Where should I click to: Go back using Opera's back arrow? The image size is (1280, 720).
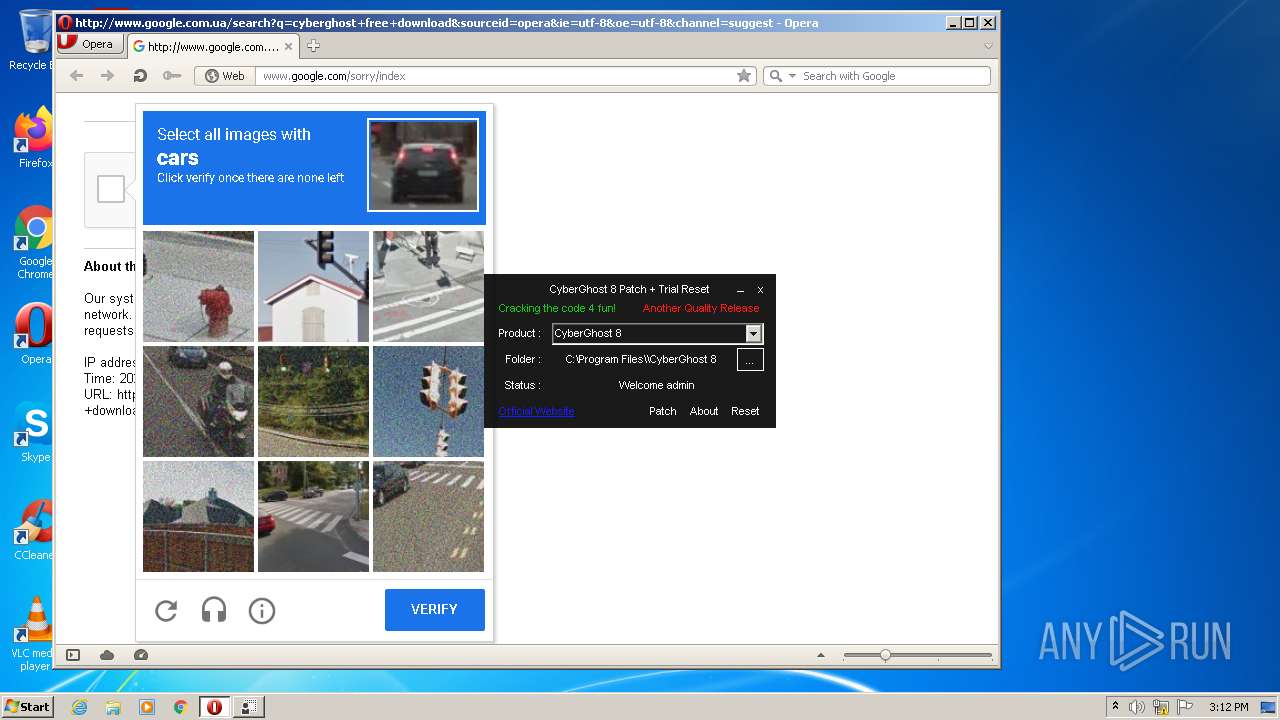[76, 76]
